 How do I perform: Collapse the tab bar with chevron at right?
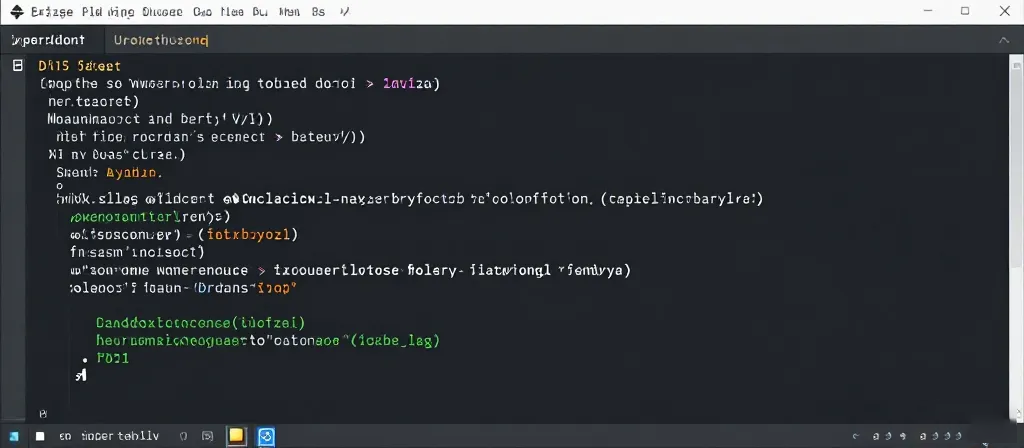[x=1004, y=41]
